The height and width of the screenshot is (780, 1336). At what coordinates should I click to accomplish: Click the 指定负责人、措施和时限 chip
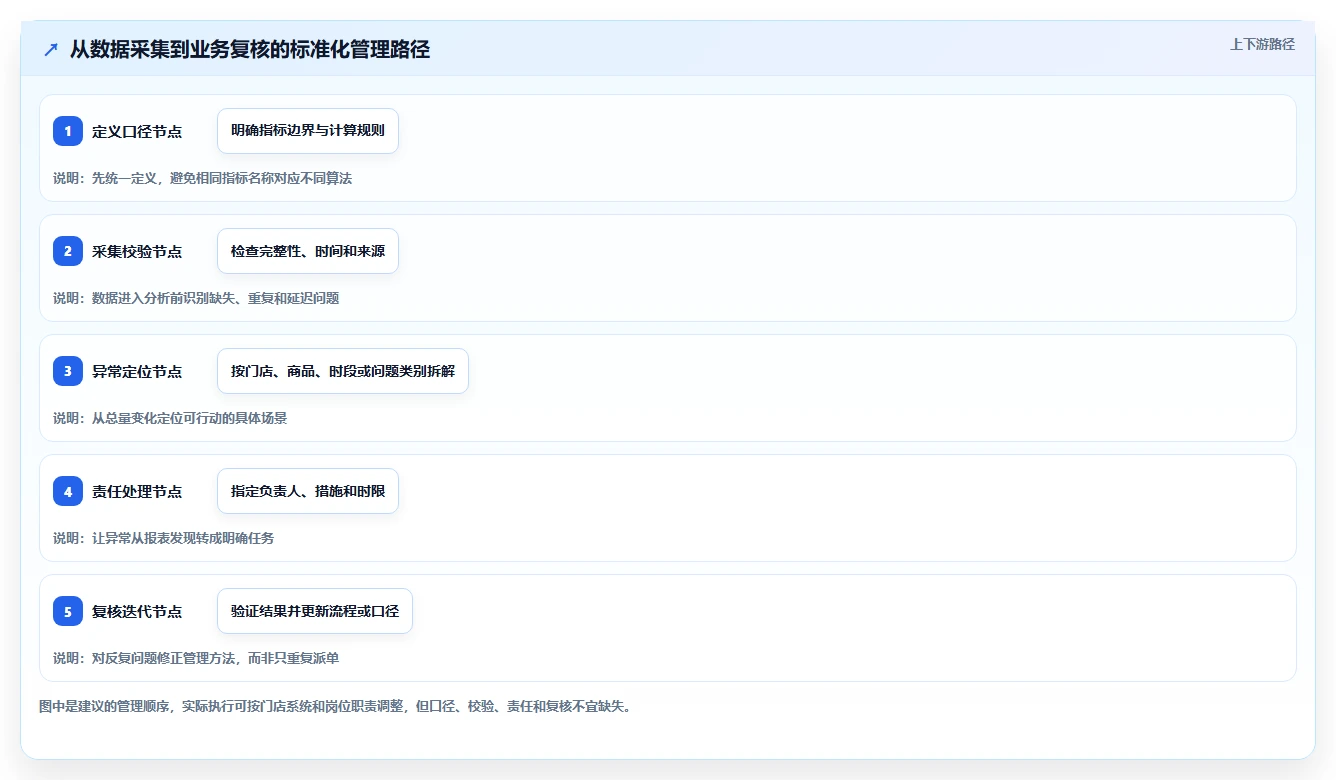[x=308, y=491]
